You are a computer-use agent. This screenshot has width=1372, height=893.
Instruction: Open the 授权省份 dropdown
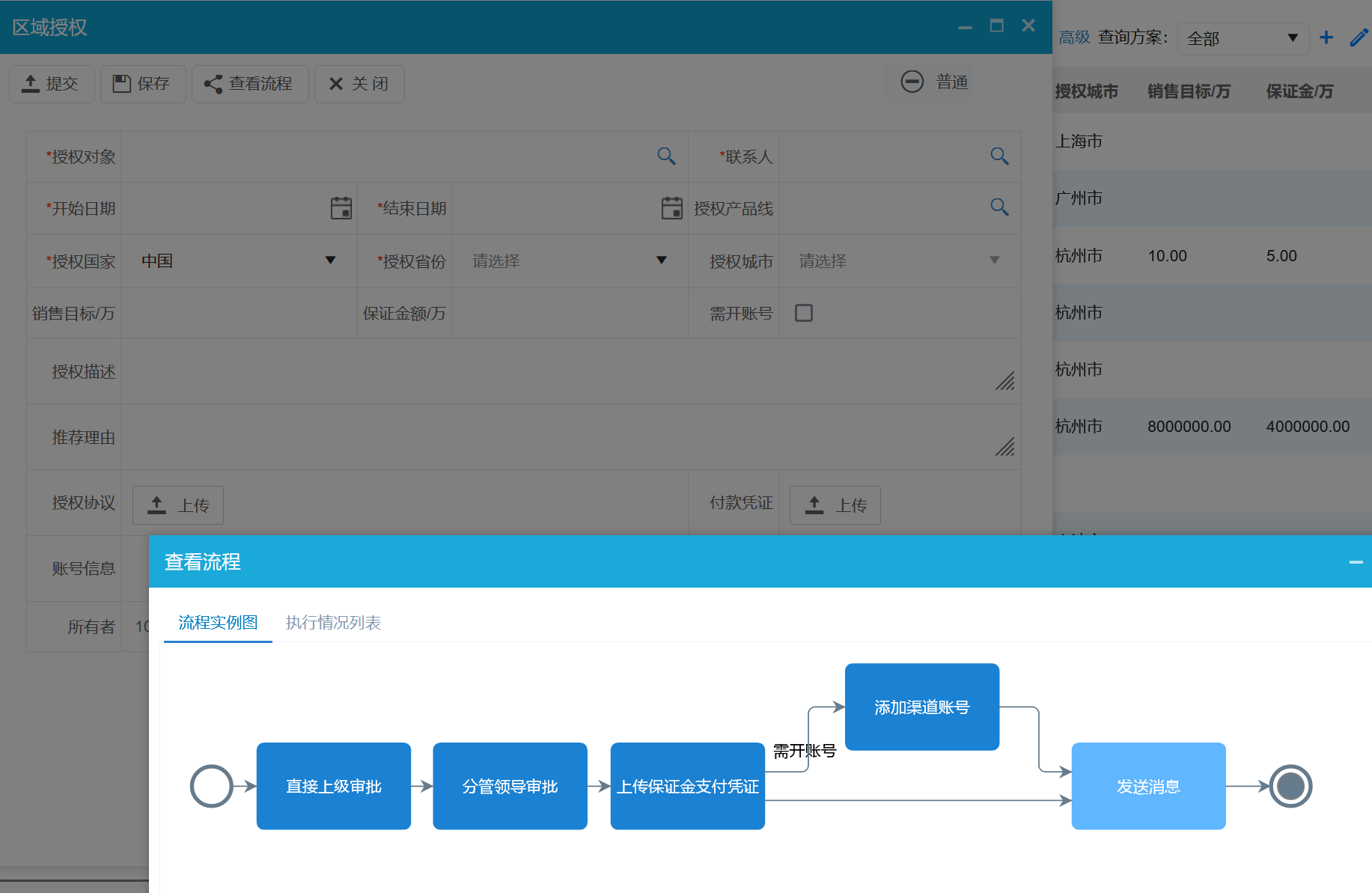tap(661, 260)
